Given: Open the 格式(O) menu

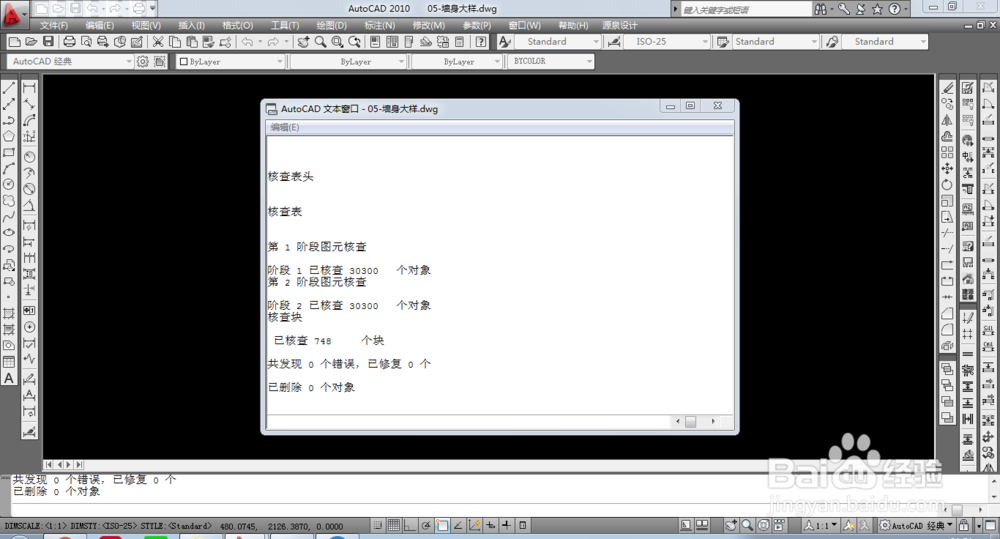Looking at the screenshot, I should point(237,26).
